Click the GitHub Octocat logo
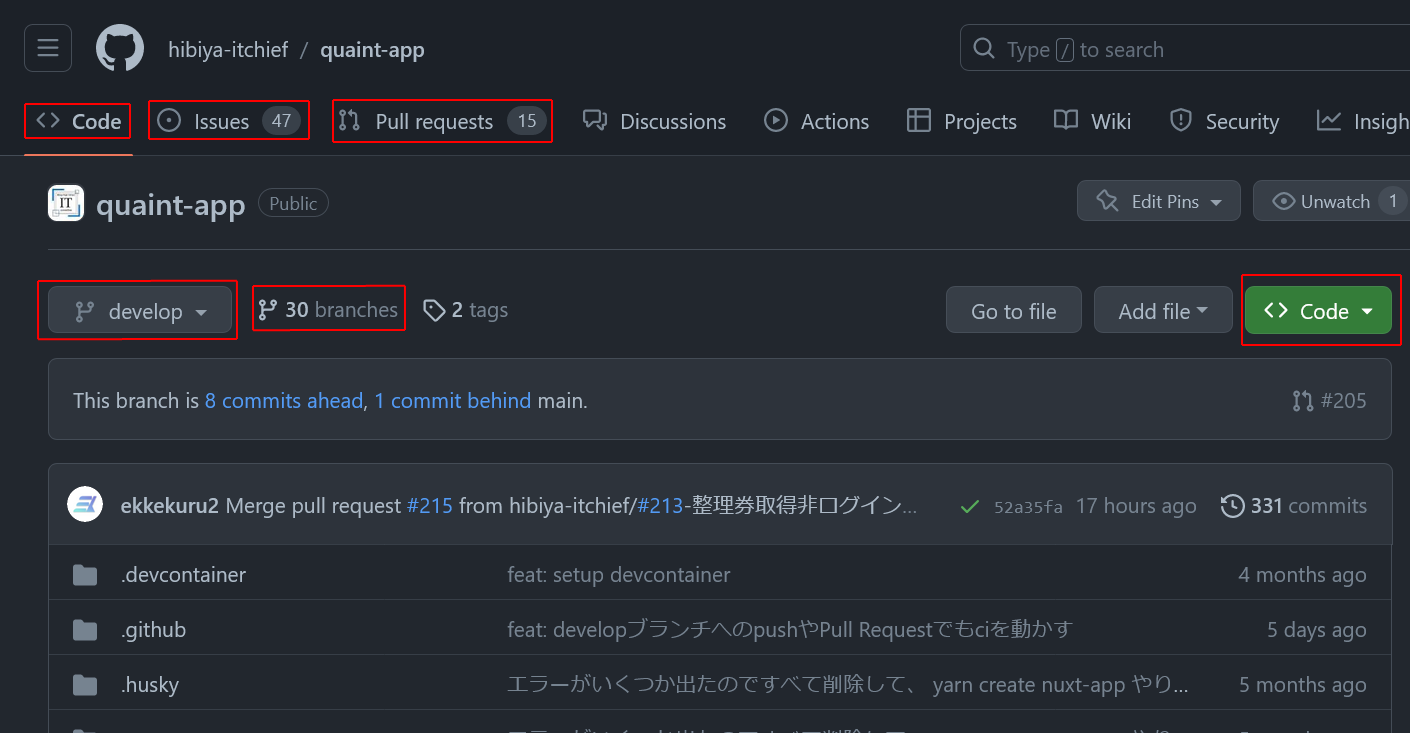 (x=120, y=49)
